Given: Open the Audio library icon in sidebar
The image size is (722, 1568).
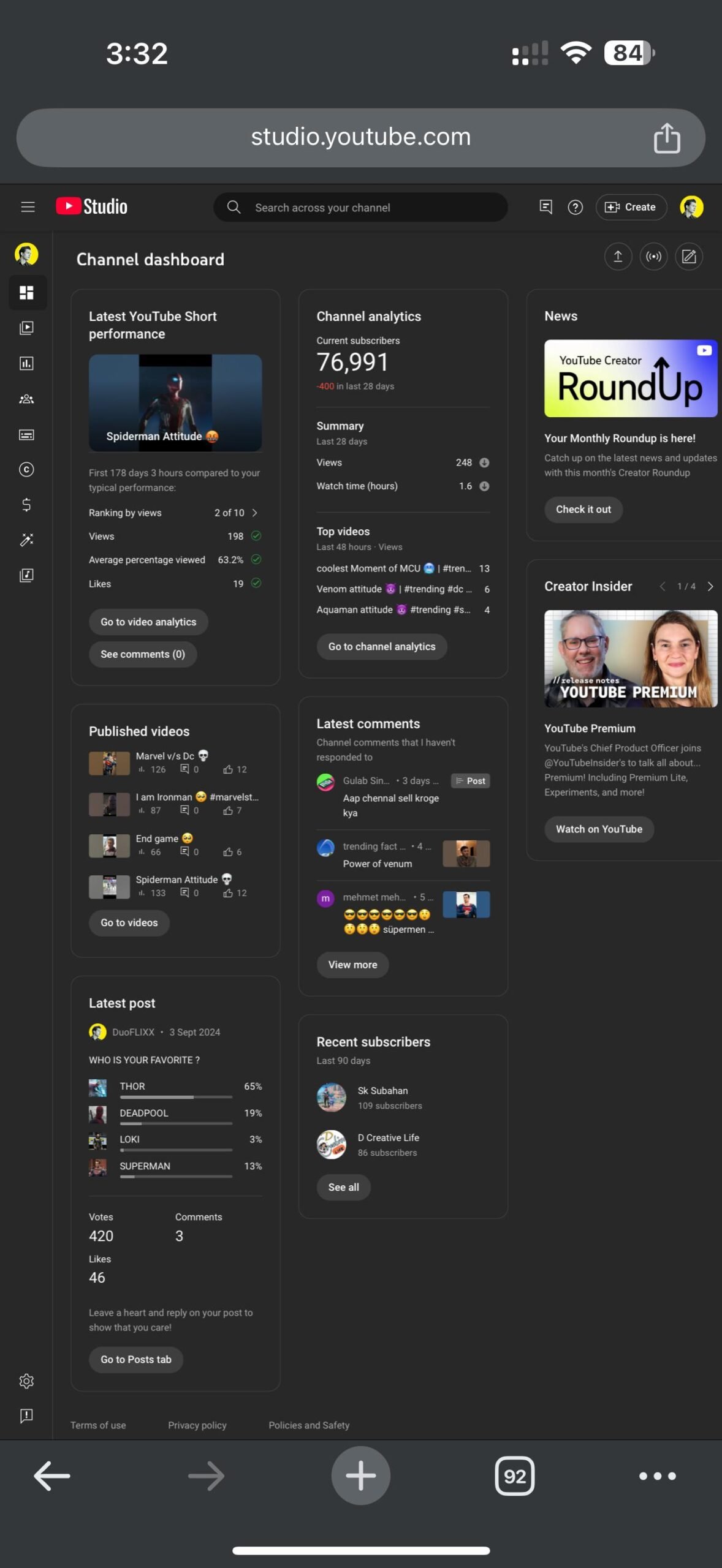Looking at the screenshot, I should pyautogui.click(x=26, y=575).
